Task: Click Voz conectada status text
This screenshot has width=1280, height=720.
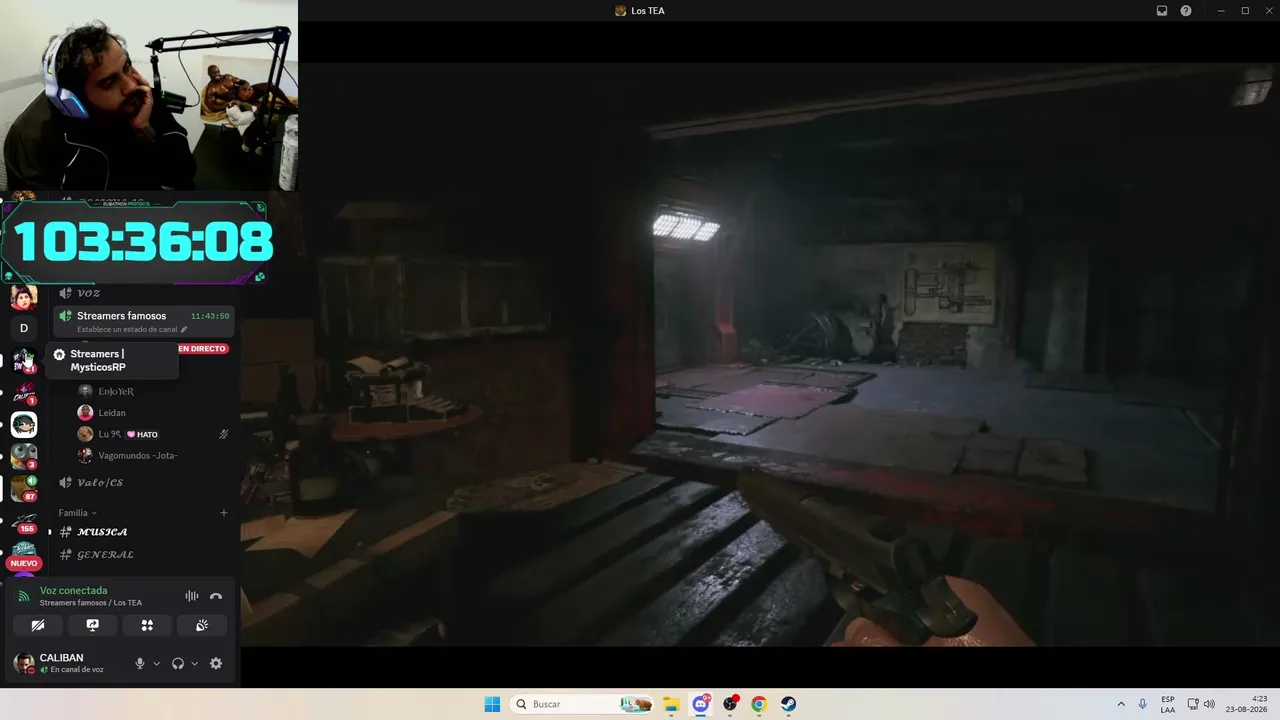Action: point(73,591)
